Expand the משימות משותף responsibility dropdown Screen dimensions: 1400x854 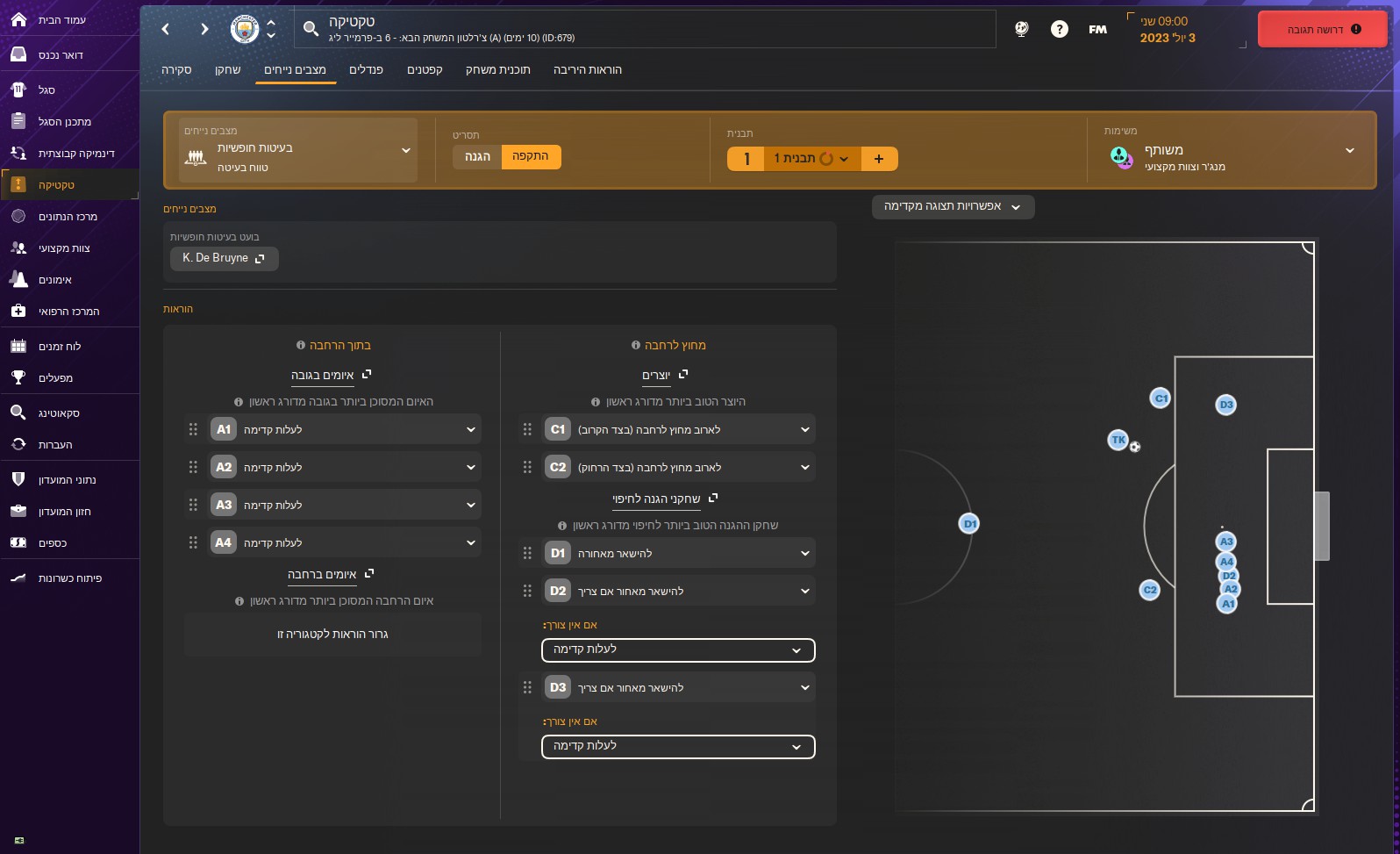click(x=1232, y=150)
